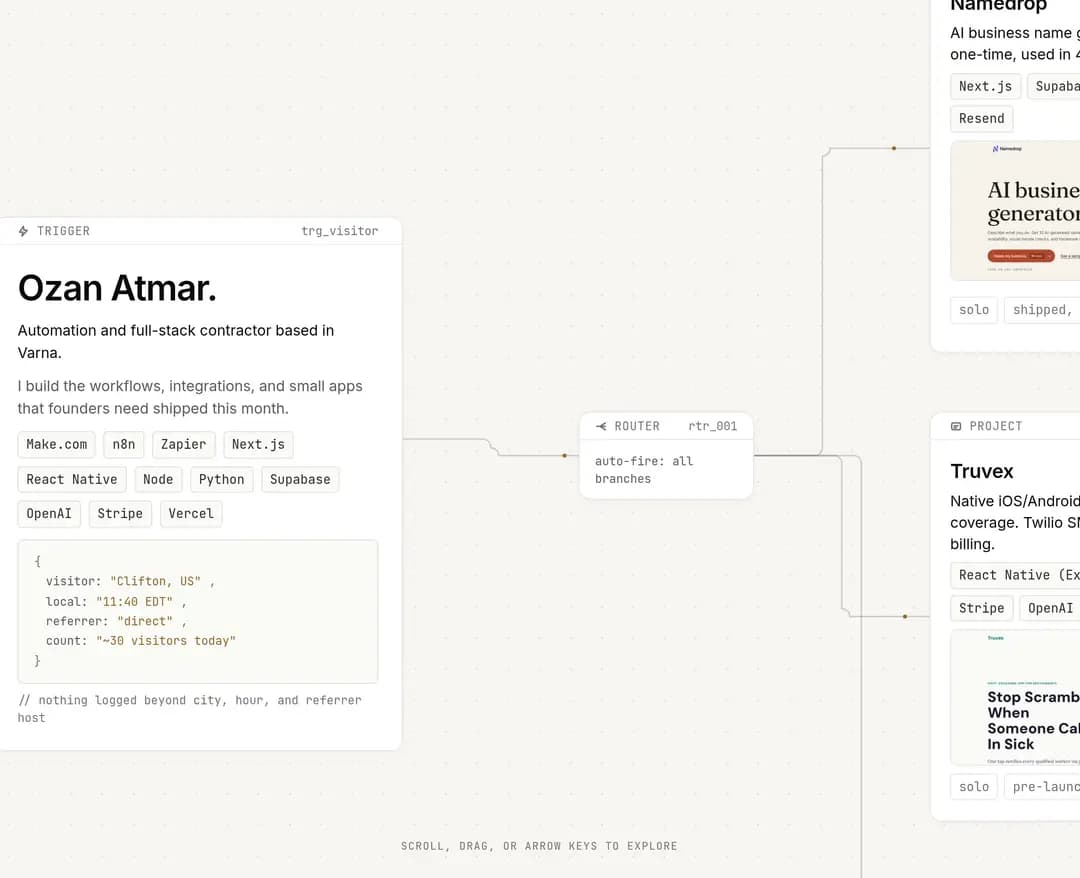
Task: Select the n8n skill tag
Action: coord(124,445)
